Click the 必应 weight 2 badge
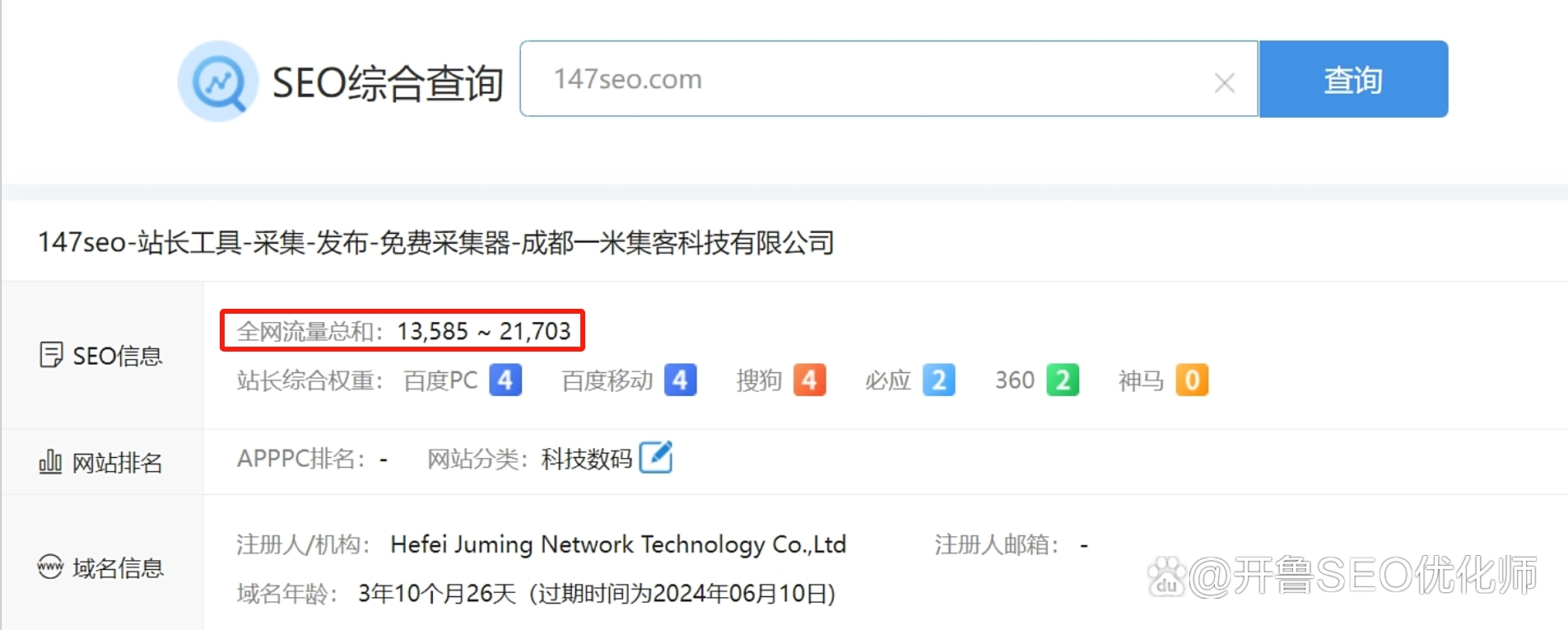The width and height of the screenshot is (1568, 630). pyautogui.click(x=938, y=380)
